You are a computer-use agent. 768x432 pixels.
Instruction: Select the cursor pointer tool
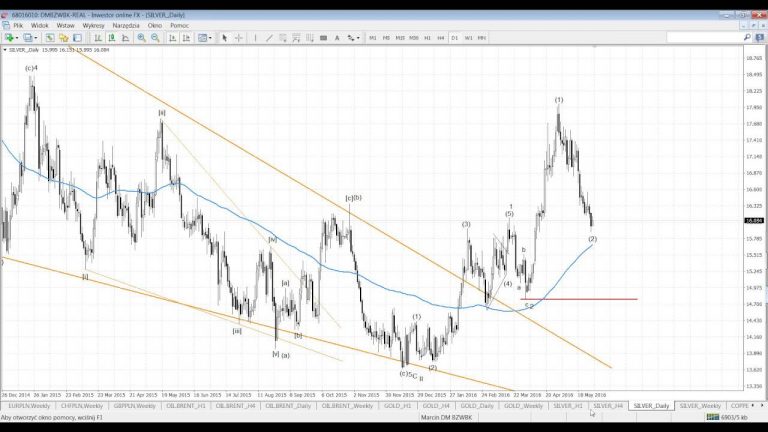pos(224,38)
